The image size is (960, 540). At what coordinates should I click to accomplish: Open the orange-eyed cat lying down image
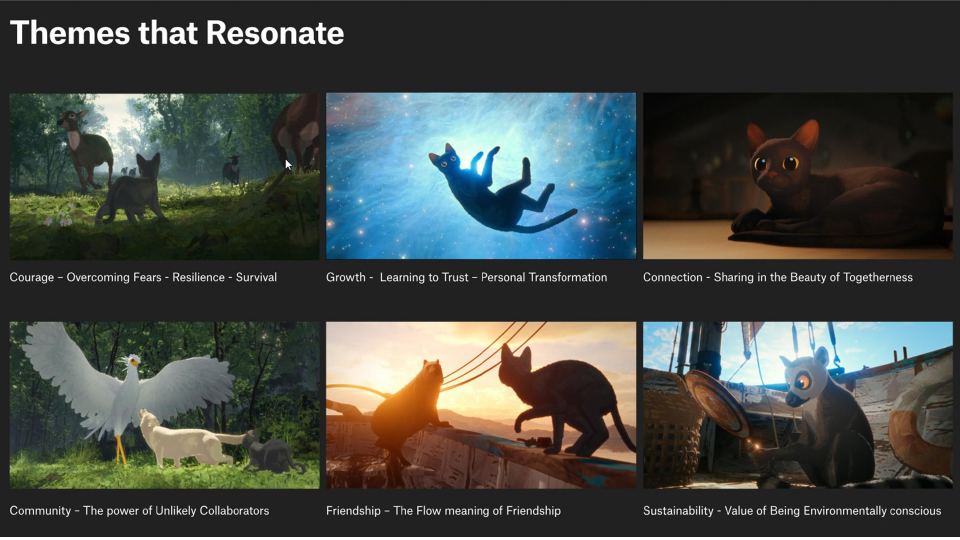(797, 176)
